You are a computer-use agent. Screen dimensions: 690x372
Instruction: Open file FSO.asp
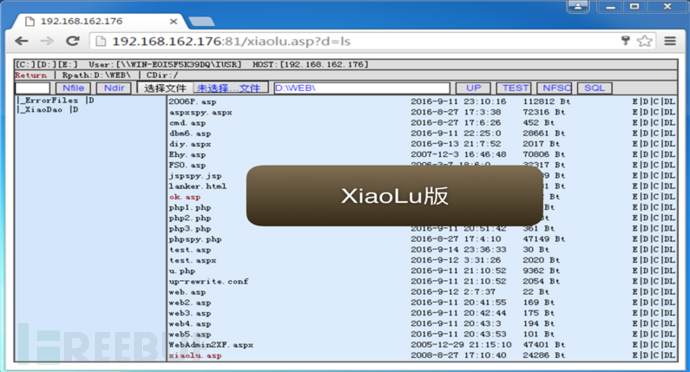tap(187, 165)
